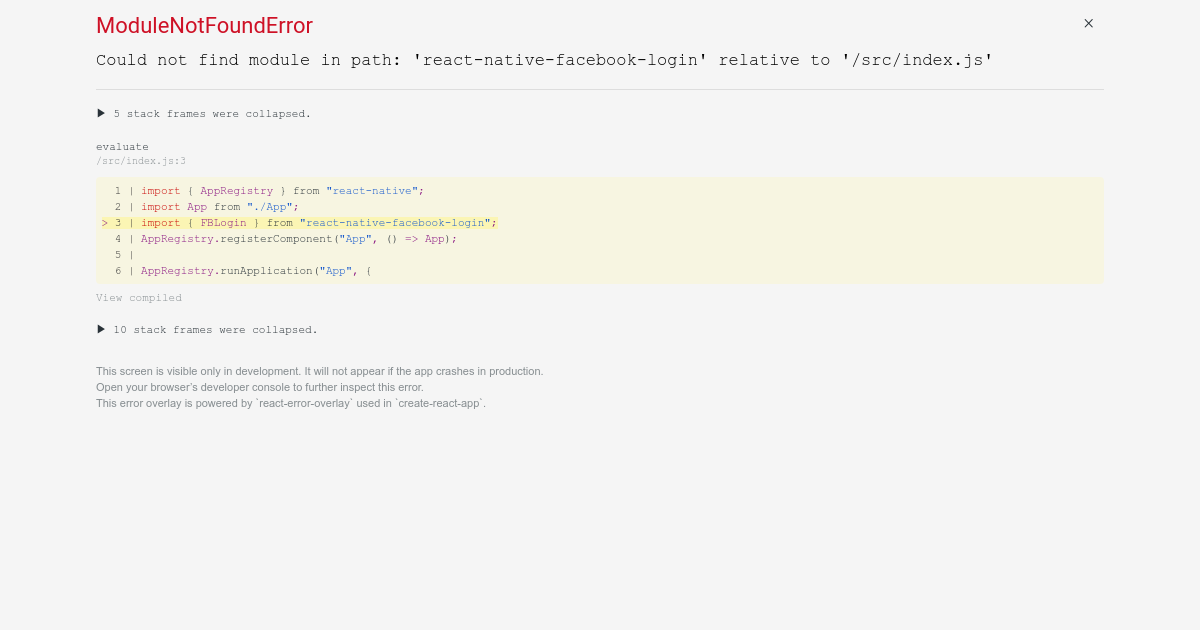
Task: Click 'This screen is visible only in development' note
Action: [320, 371]
